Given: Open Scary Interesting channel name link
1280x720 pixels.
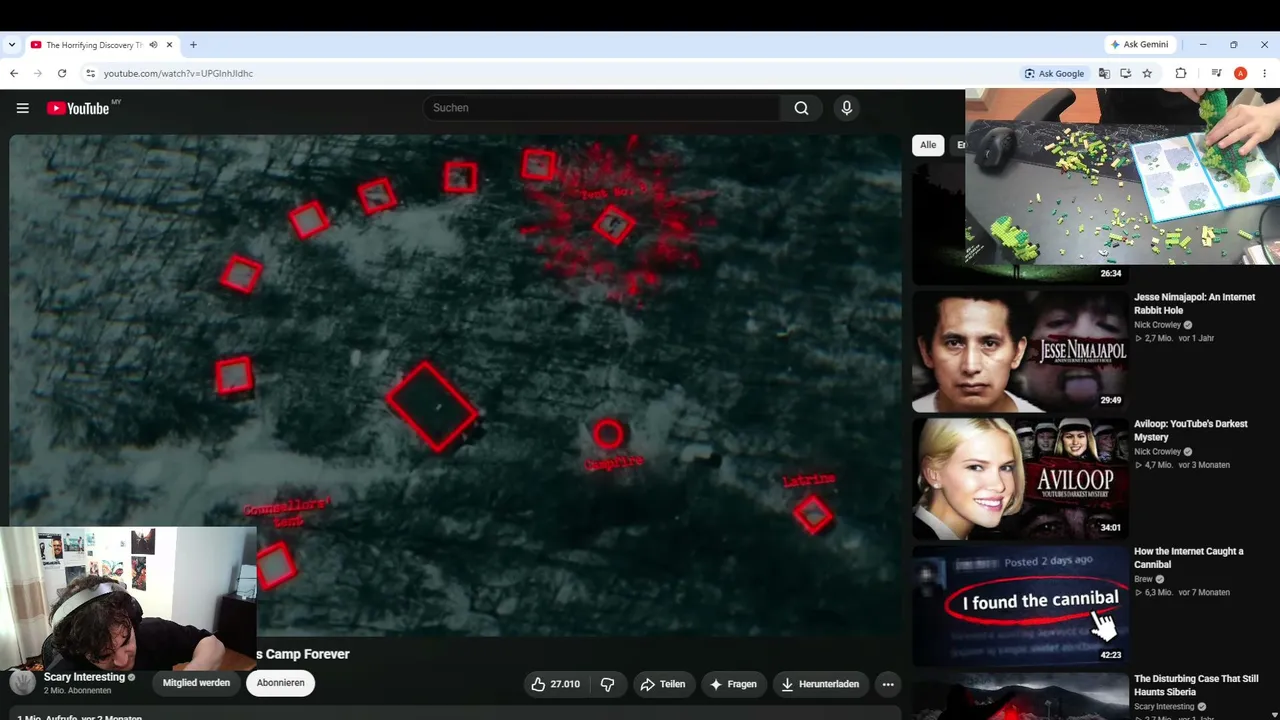Looking at the screenshot, I should click(84, 677).
